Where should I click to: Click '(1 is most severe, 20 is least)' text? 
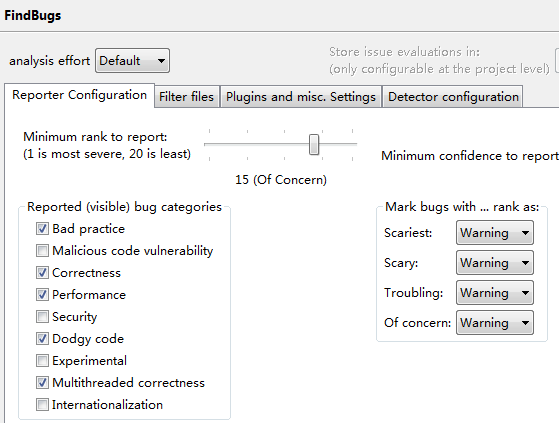[107, 154]
